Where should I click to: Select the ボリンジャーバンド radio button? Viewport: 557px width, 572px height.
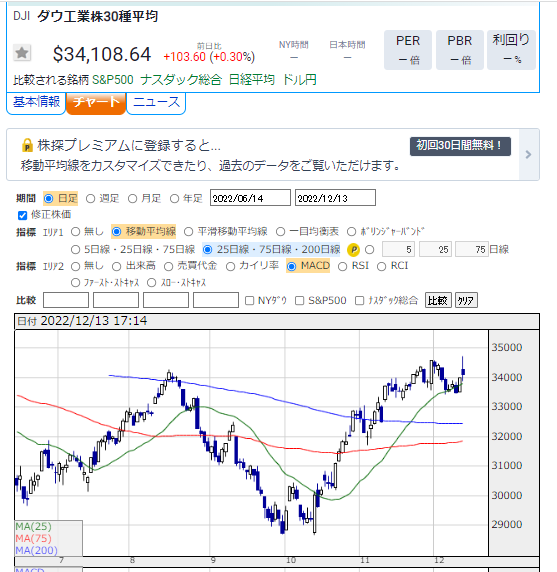click(351, 232)
